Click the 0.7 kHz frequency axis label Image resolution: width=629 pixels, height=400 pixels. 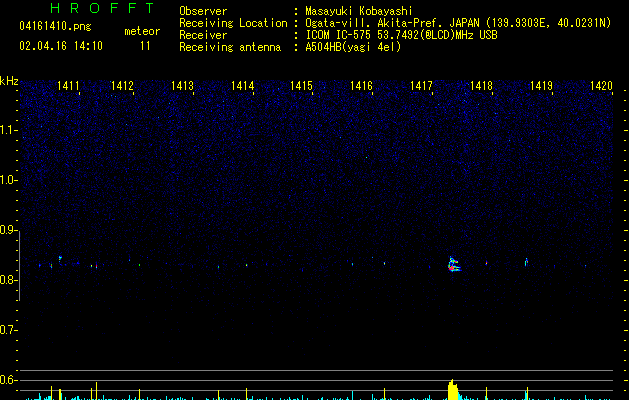(8, 330)
